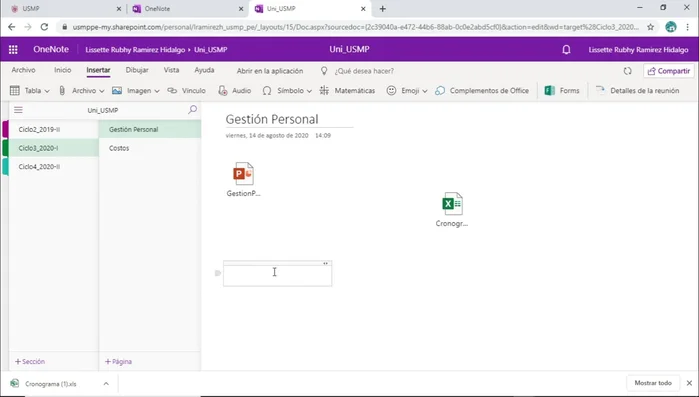Click the browser profile avatar
The height and width of the screenshot is (397, 699).
[670, 27]
